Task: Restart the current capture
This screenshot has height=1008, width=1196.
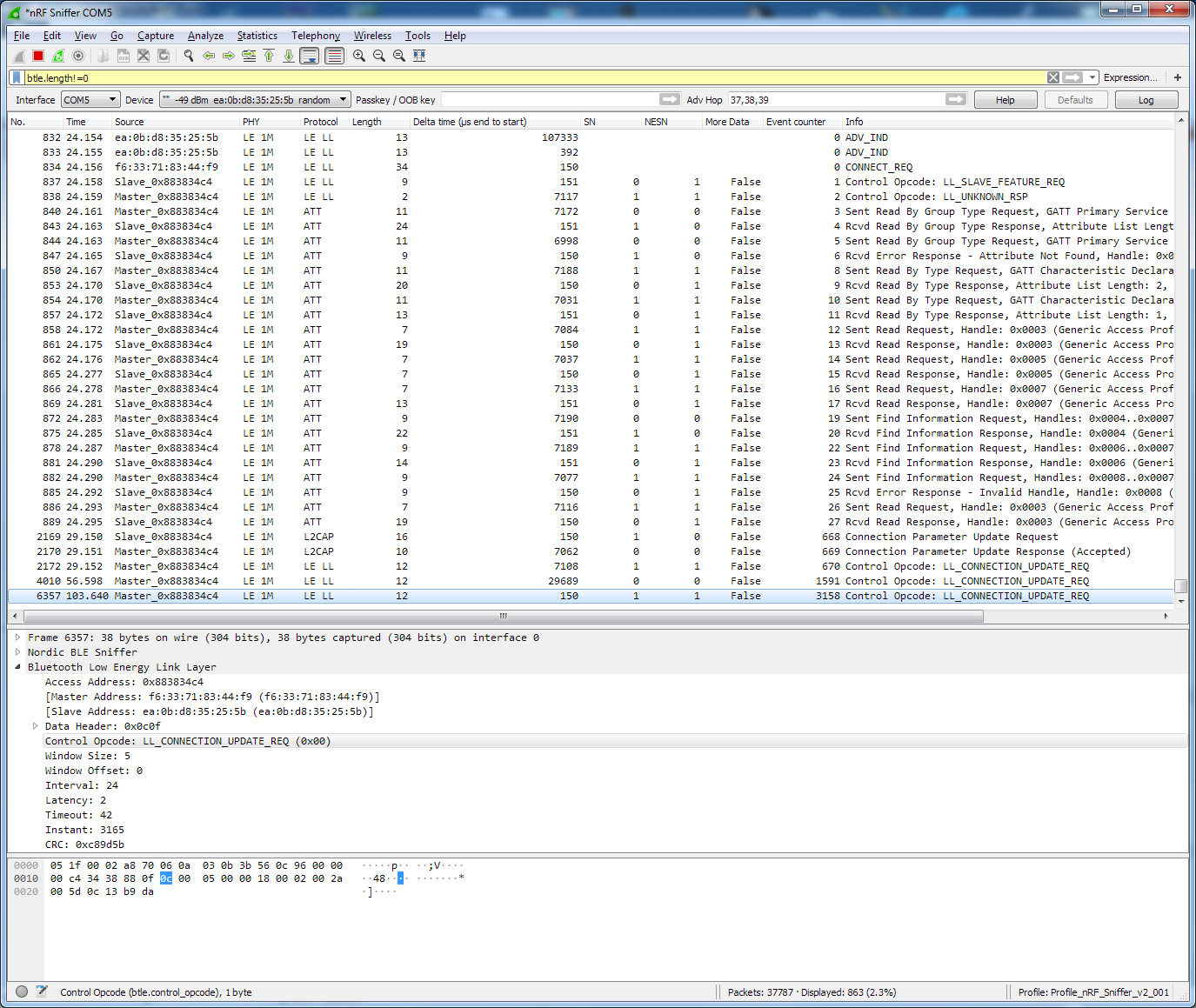Action: tap(58, 56)
